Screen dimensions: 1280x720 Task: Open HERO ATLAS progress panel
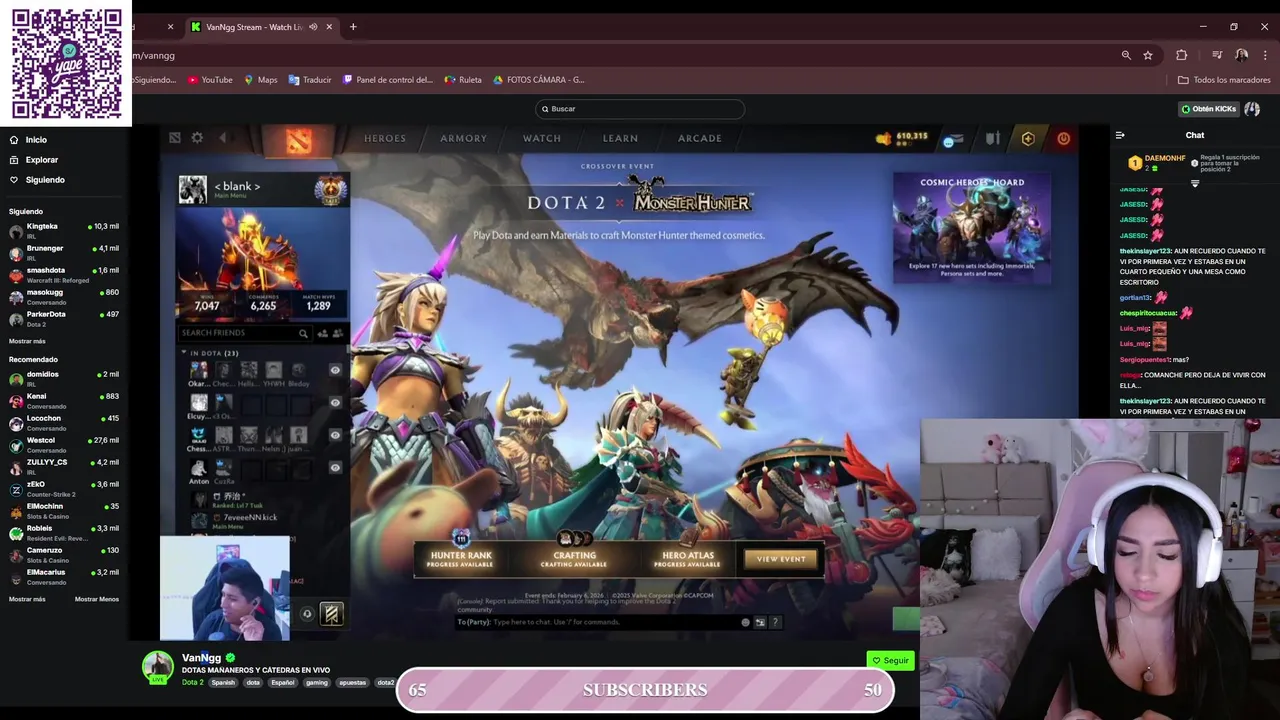coord(688,558)
